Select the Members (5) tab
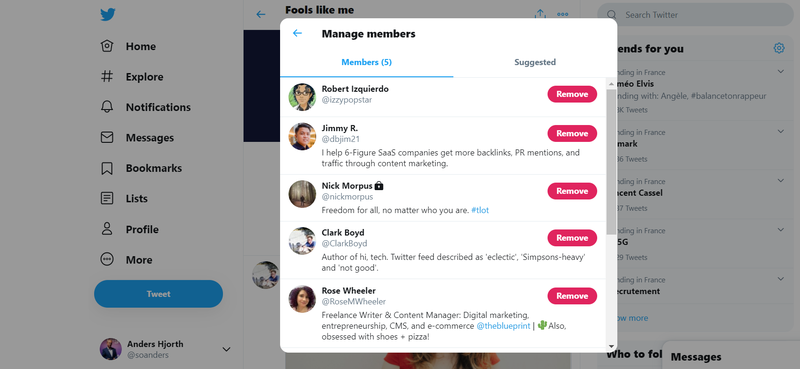 [366, 62]
